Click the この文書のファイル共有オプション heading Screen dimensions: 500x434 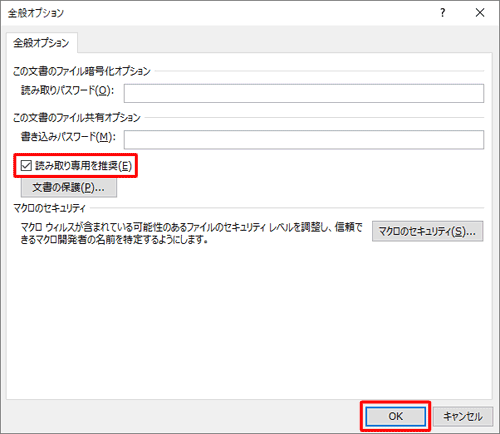[x=77, y=117]
